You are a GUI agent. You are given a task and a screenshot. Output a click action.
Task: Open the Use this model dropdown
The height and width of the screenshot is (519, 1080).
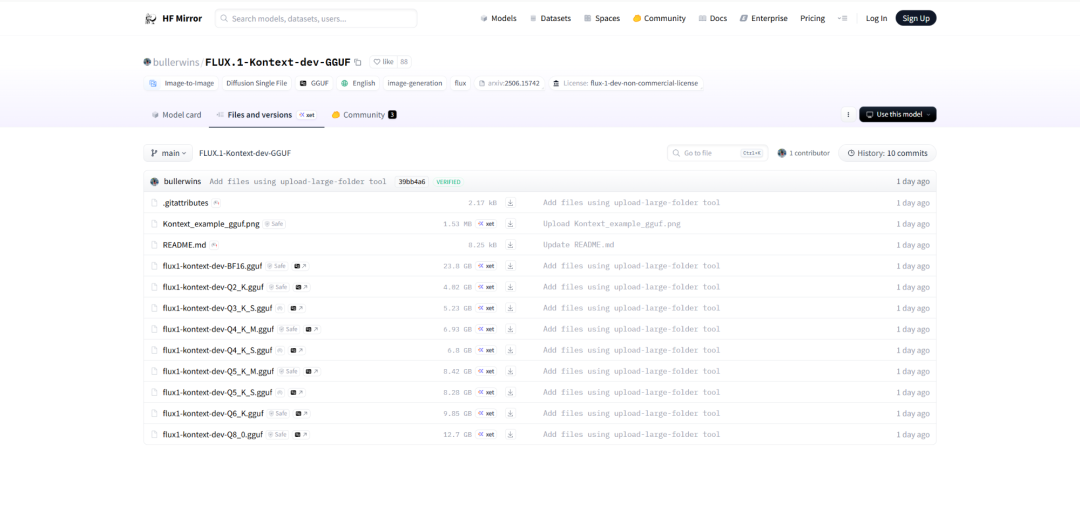[x=897, y=114]
